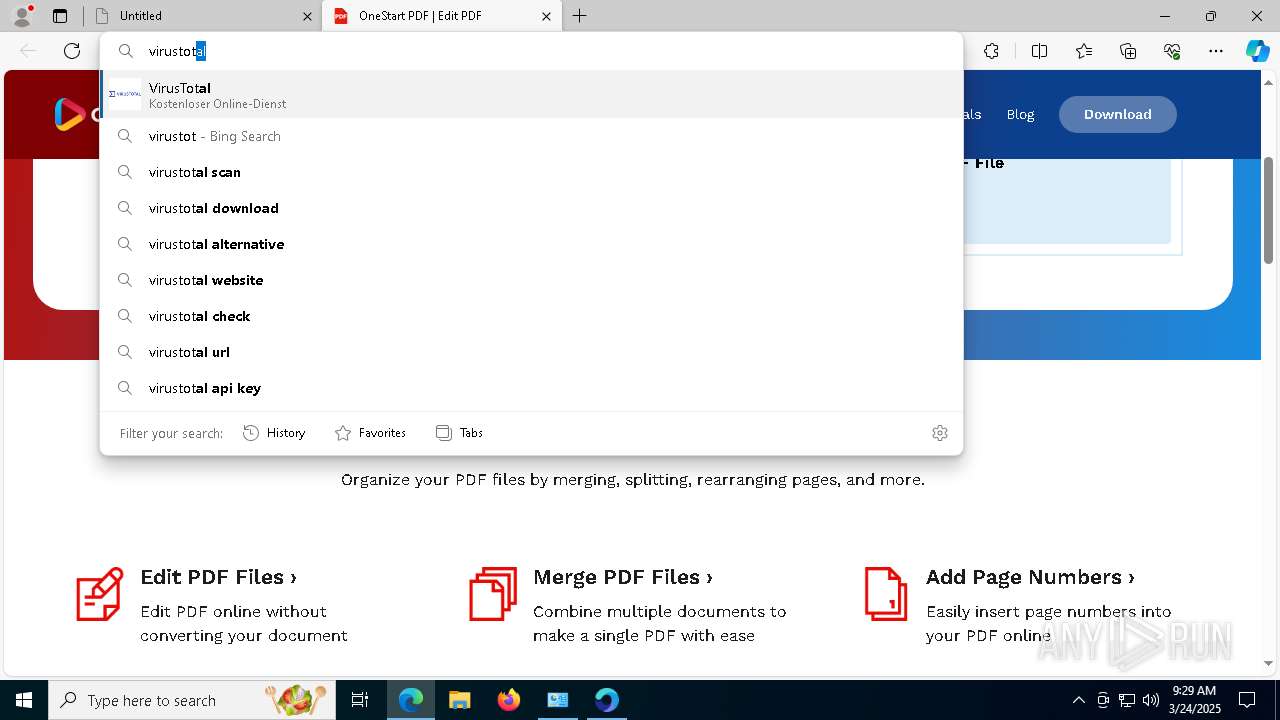Click the Merge PDF Files documents icon

click(493, 594)
